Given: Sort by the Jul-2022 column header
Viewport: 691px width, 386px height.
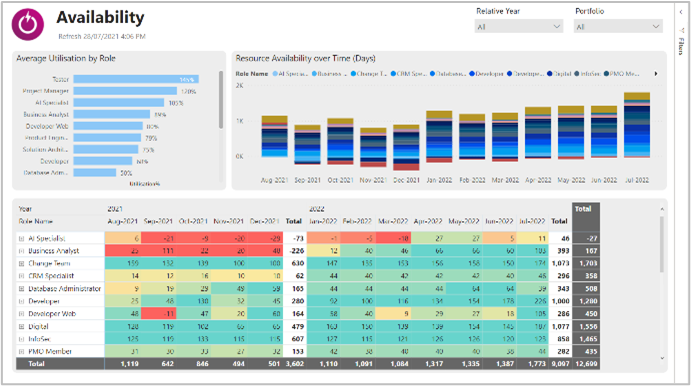Looking at the screenshot, I should [x=532, y=221].
